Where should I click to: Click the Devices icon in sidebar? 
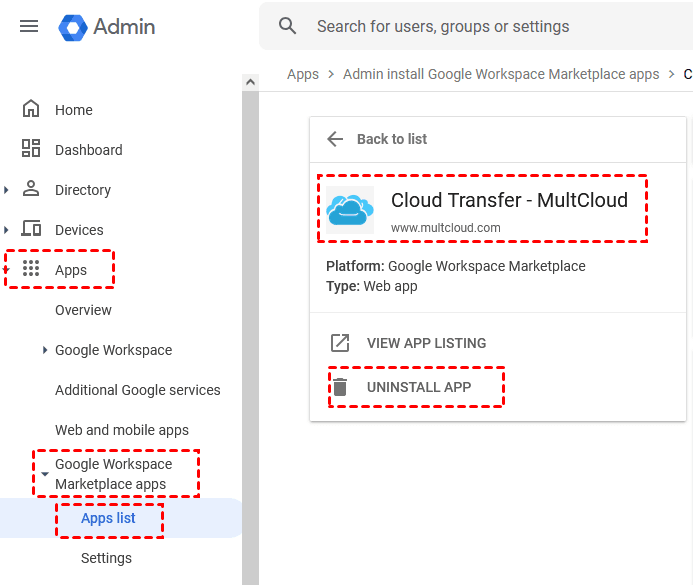point(31,229)
